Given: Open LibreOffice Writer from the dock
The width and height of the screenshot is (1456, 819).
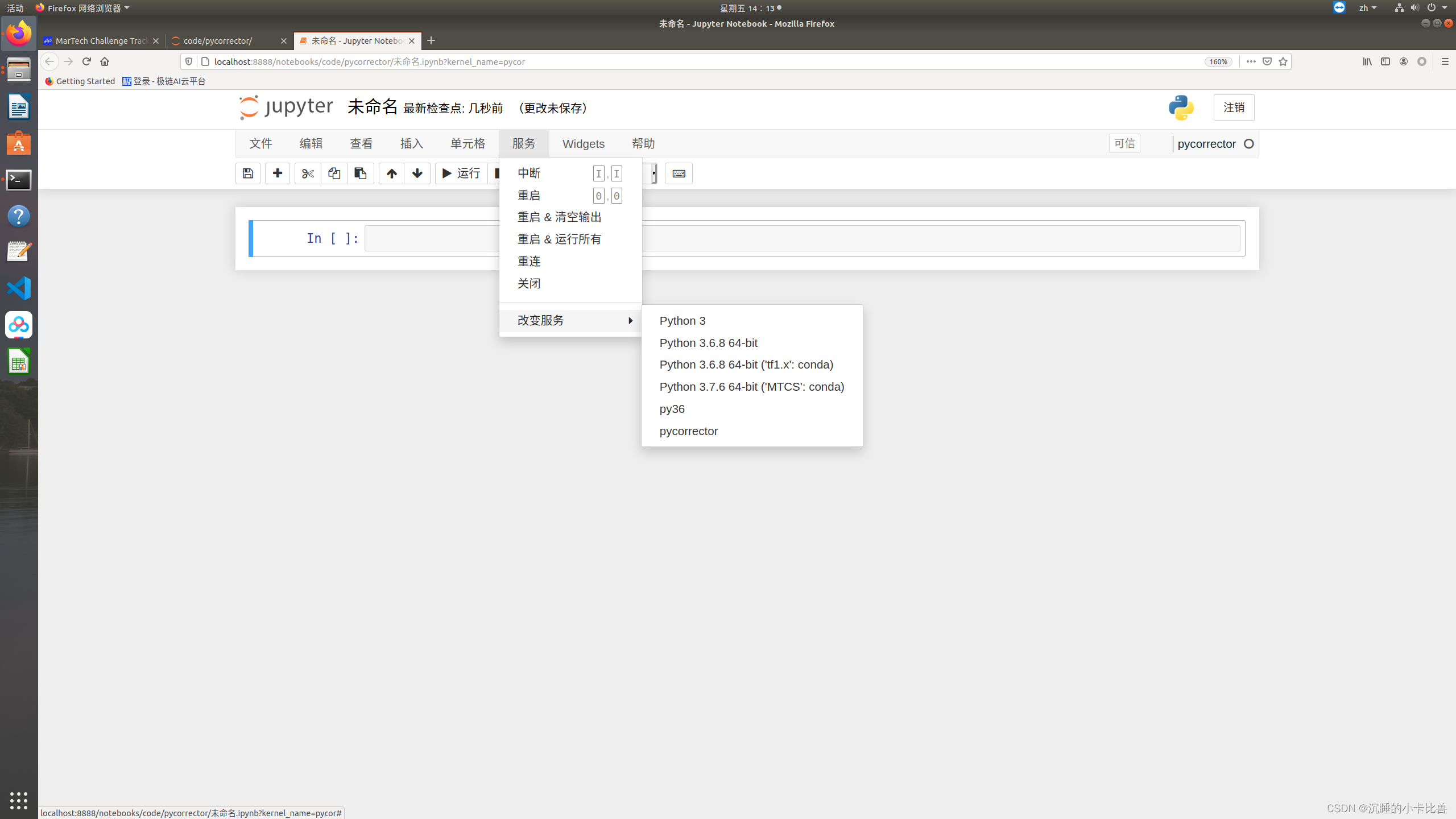Looking at the screenshot, I should tap(19, 107).
